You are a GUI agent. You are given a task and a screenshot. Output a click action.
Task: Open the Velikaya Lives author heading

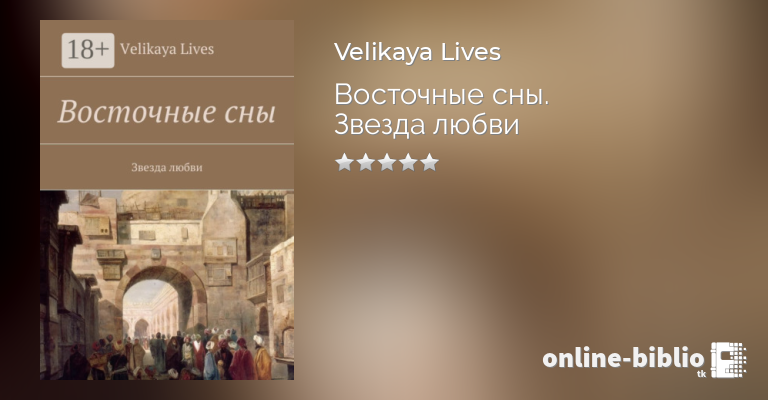[x=417, y=52]
